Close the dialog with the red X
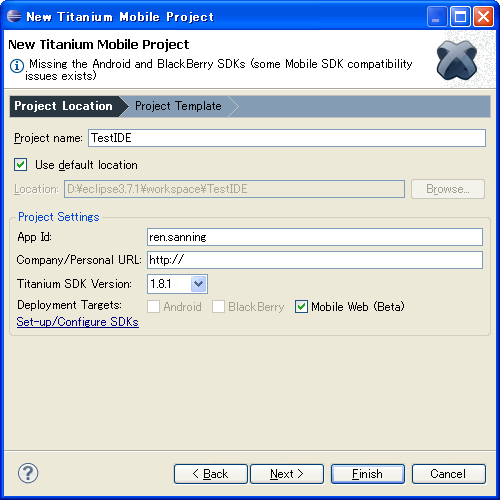This screenshot has height=500, width=500. click(484, 17)
